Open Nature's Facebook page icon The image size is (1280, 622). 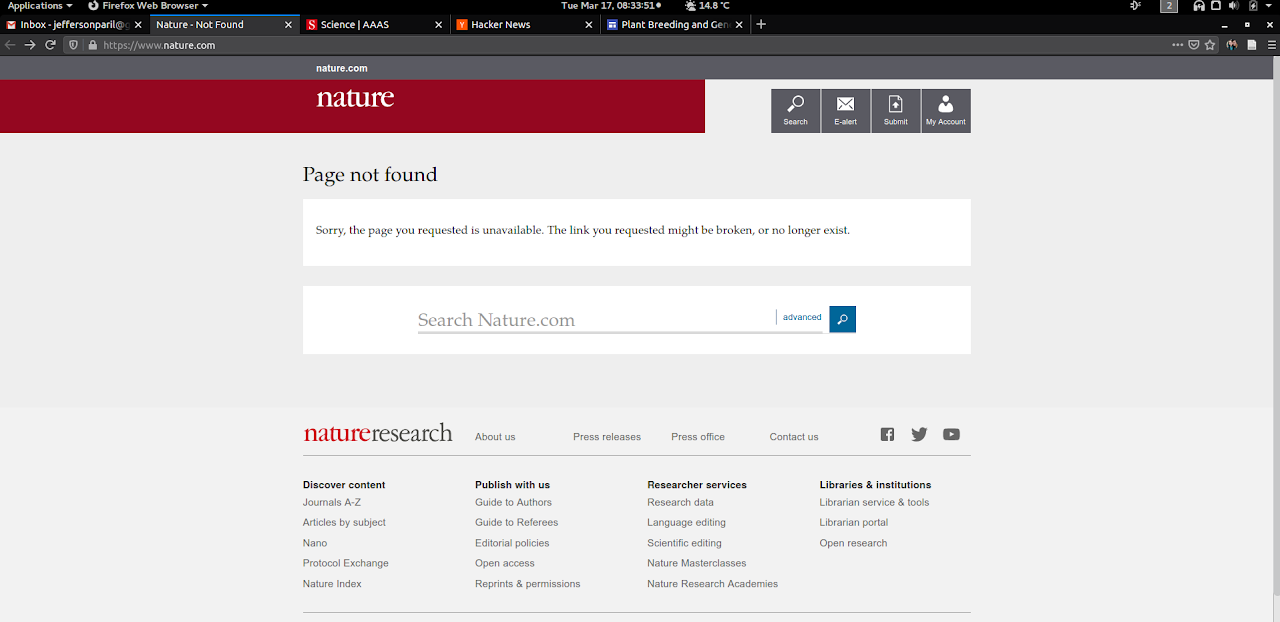pyautogui.click(x=887, y=434)
